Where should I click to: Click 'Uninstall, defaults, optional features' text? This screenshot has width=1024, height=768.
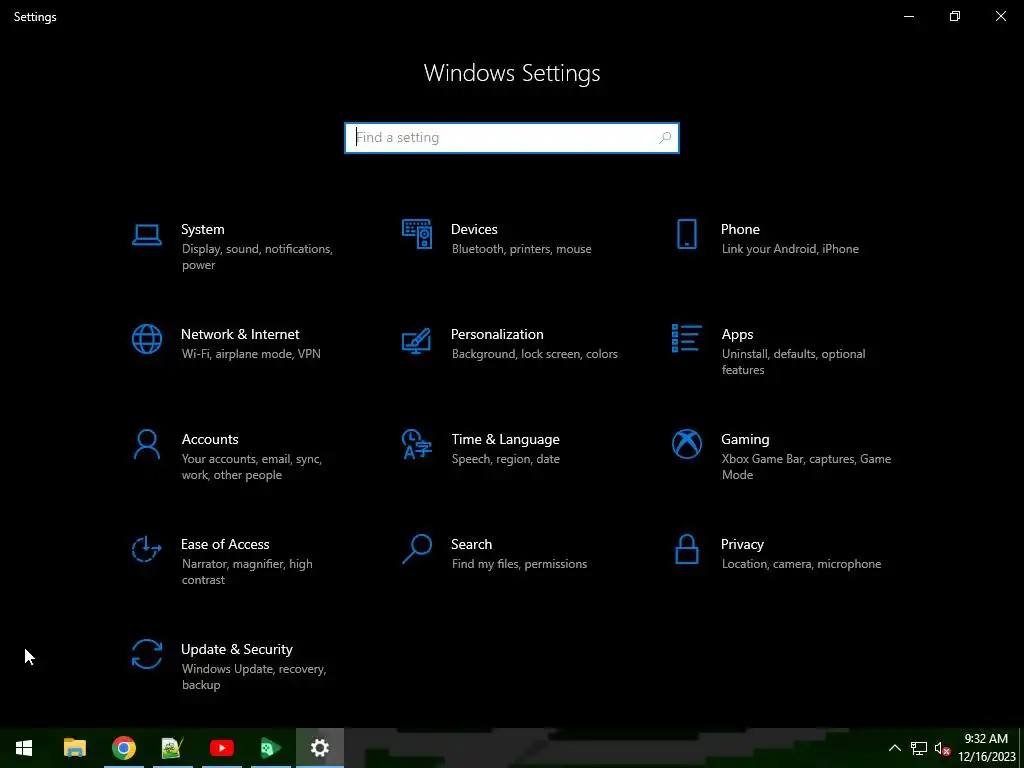[793, 362]
